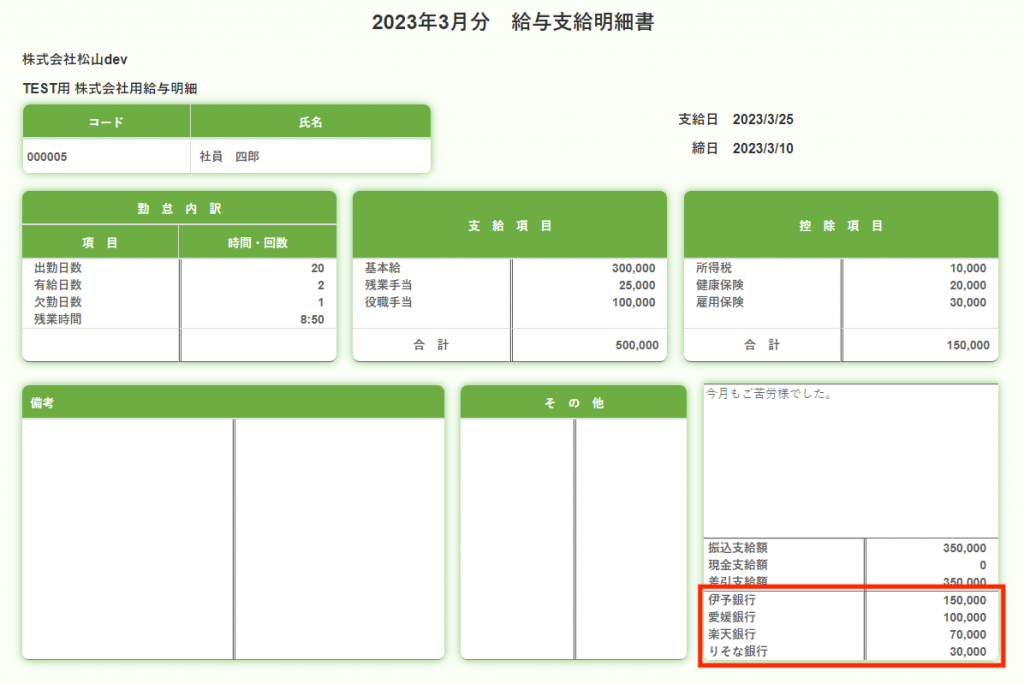Select employee code 000005
1024x684 pixels.
click(47, 157)
